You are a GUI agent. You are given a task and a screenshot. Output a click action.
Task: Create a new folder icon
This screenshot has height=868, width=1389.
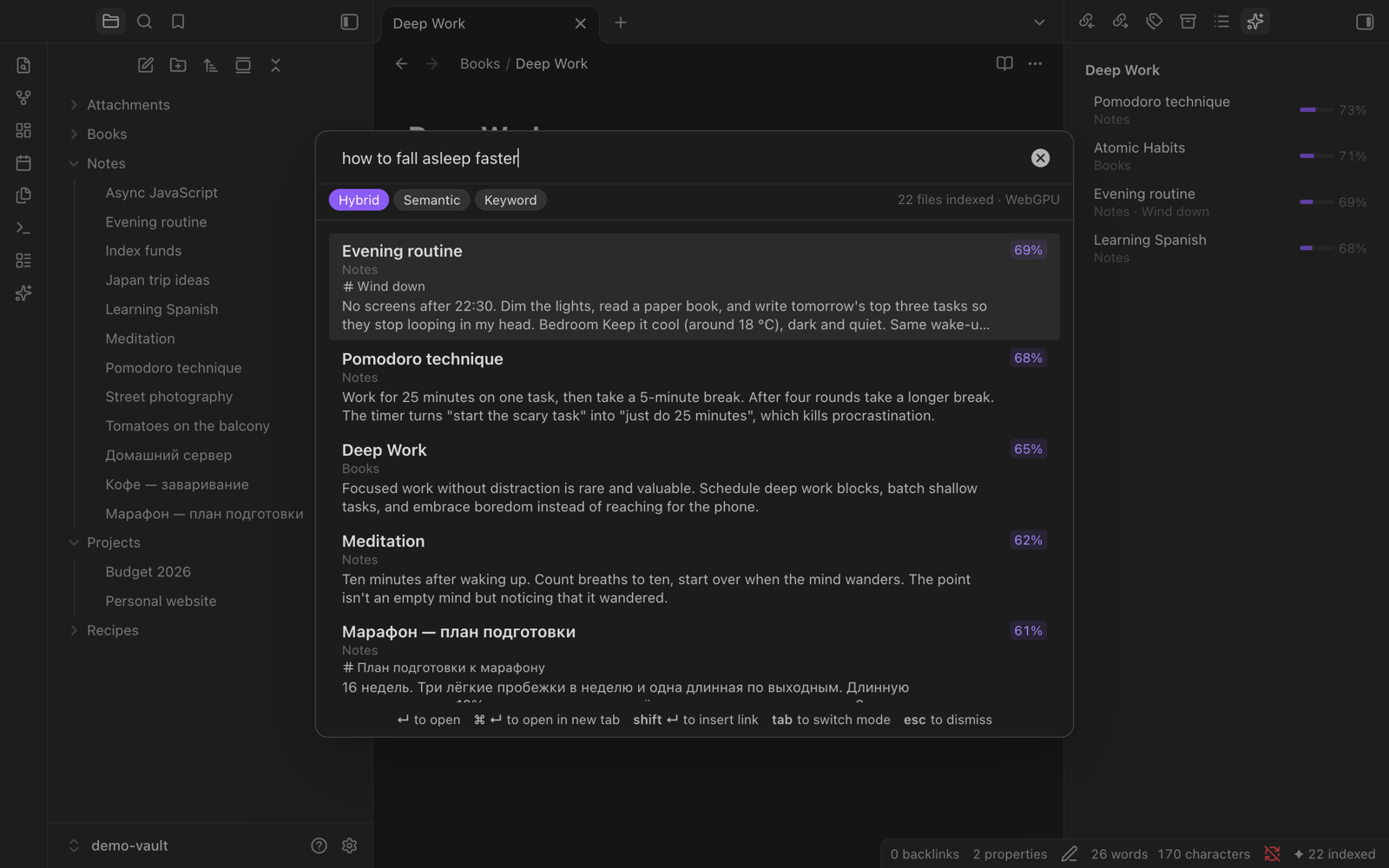tap(178, 65)
